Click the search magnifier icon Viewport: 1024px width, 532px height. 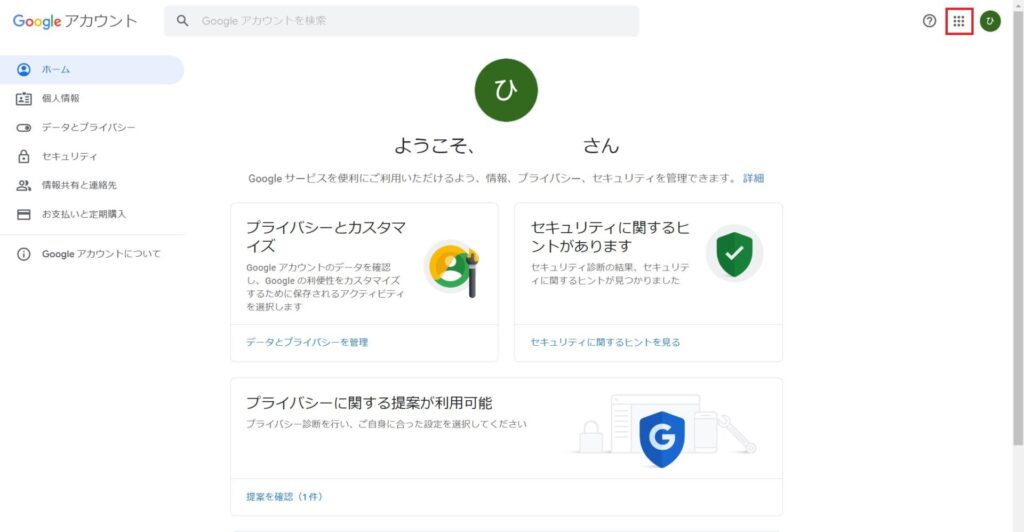pos(182,21)
